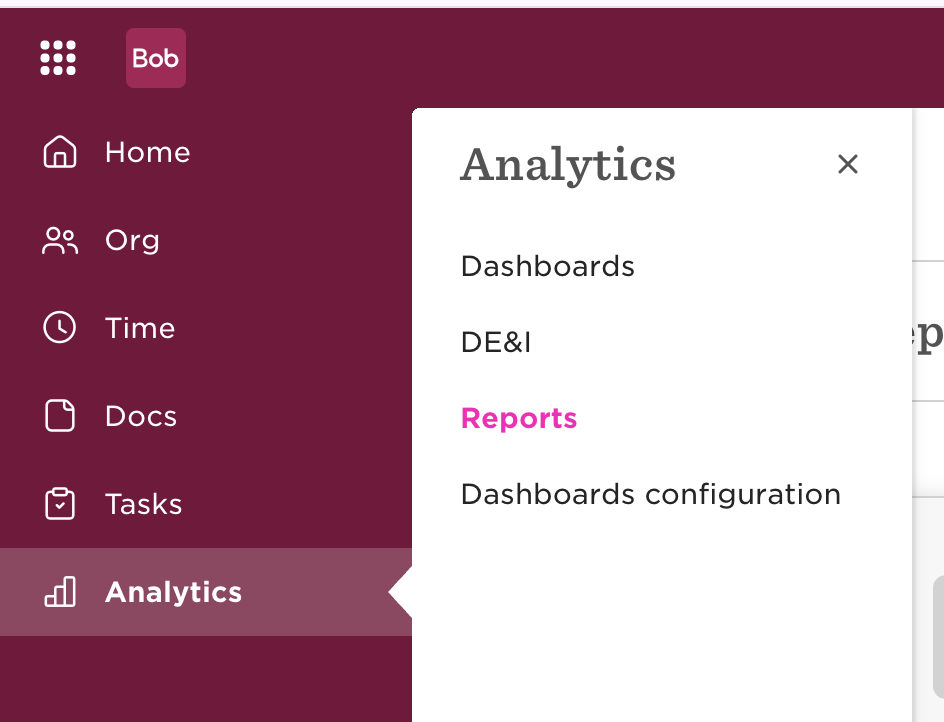Navigate to Home via sidebar label
The width and height of the screenshot is (944, 722).
click(148, 152)
